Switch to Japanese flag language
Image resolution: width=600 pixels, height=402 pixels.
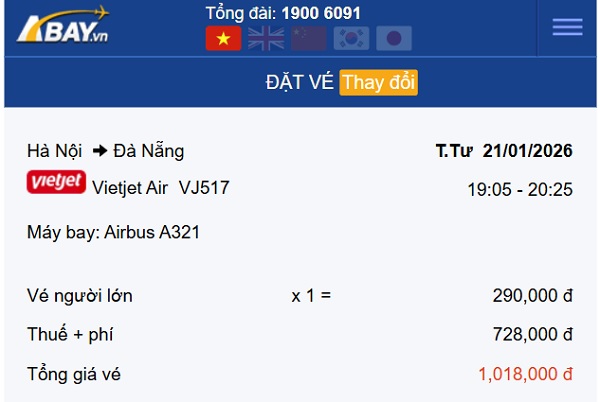[394, 38]
